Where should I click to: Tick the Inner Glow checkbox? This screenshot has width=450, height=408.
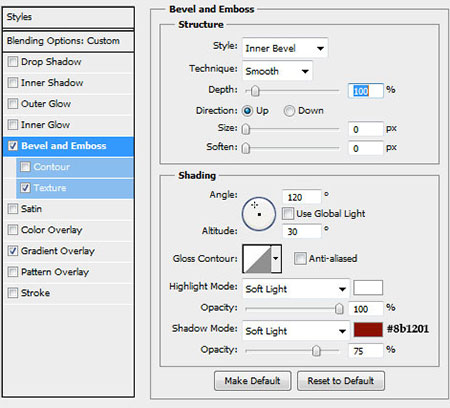[x=13, y=125]
